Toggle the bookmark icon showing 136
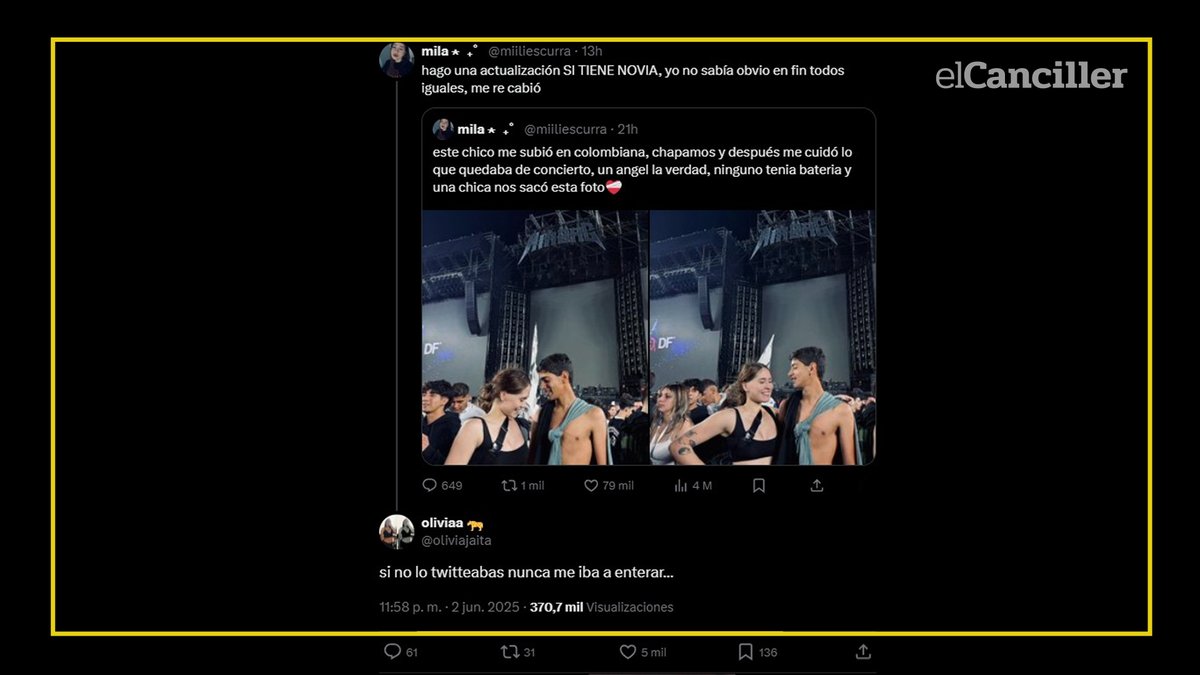The height and width of the screenshot is (675, 1200). click(x=745, y=651)
